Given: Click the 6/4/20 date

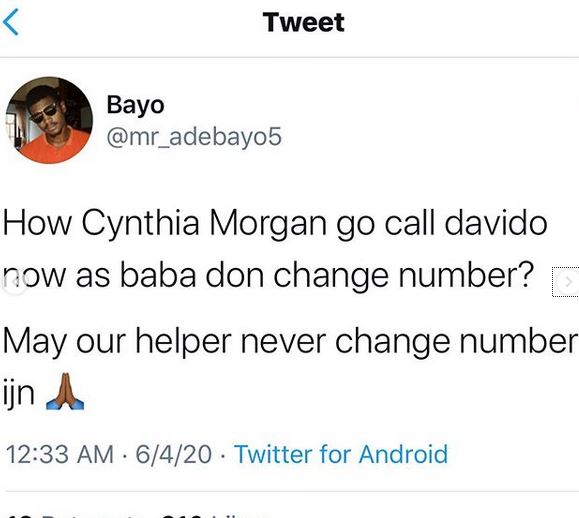Looking at the screenshot, I should tap(174, 454).
